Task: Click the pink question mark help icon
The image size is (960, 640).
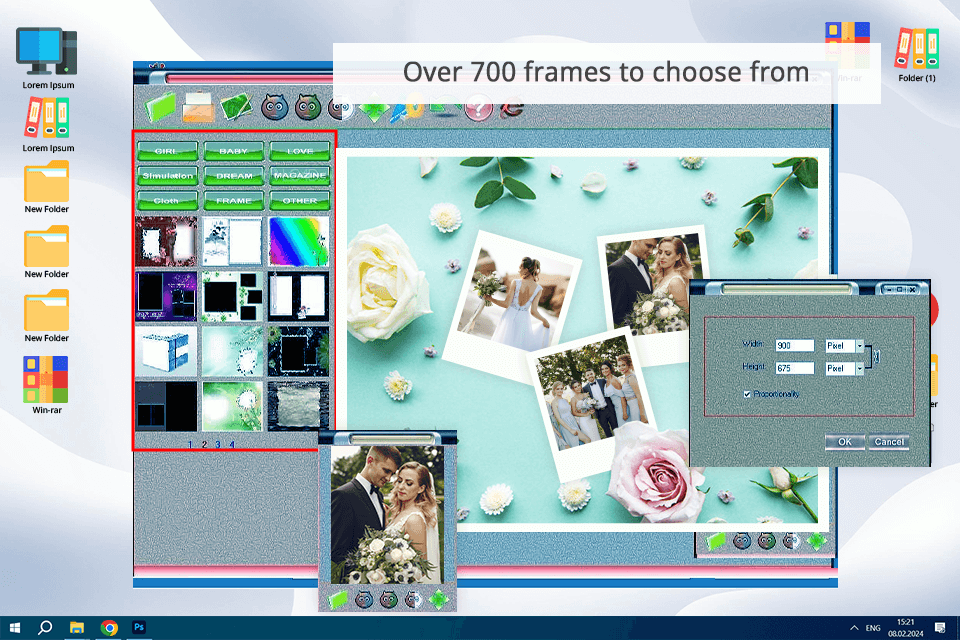Action: tap(478, 109)
